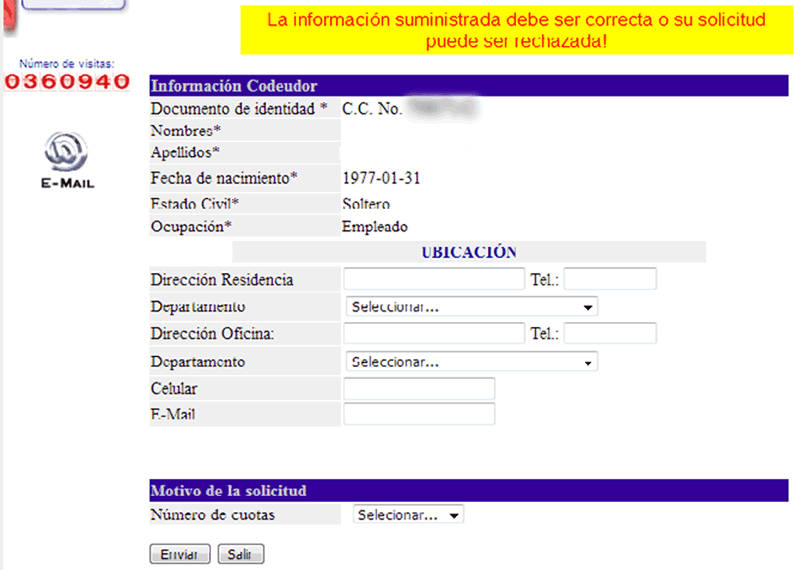The image size is (800, 570).
Task: Click the UBICACIÓN section heading
Action: click(x=469, y=252)
